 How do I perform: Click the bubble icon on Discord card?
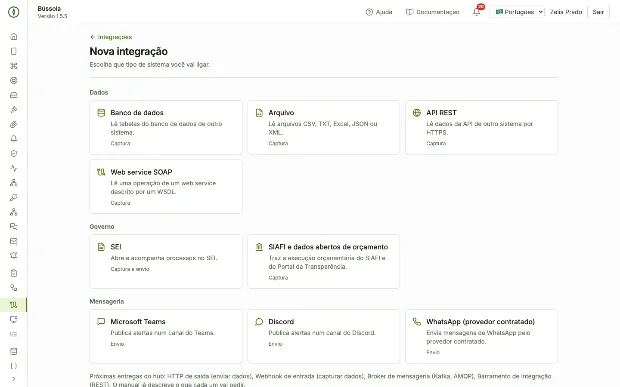point(259,321)
